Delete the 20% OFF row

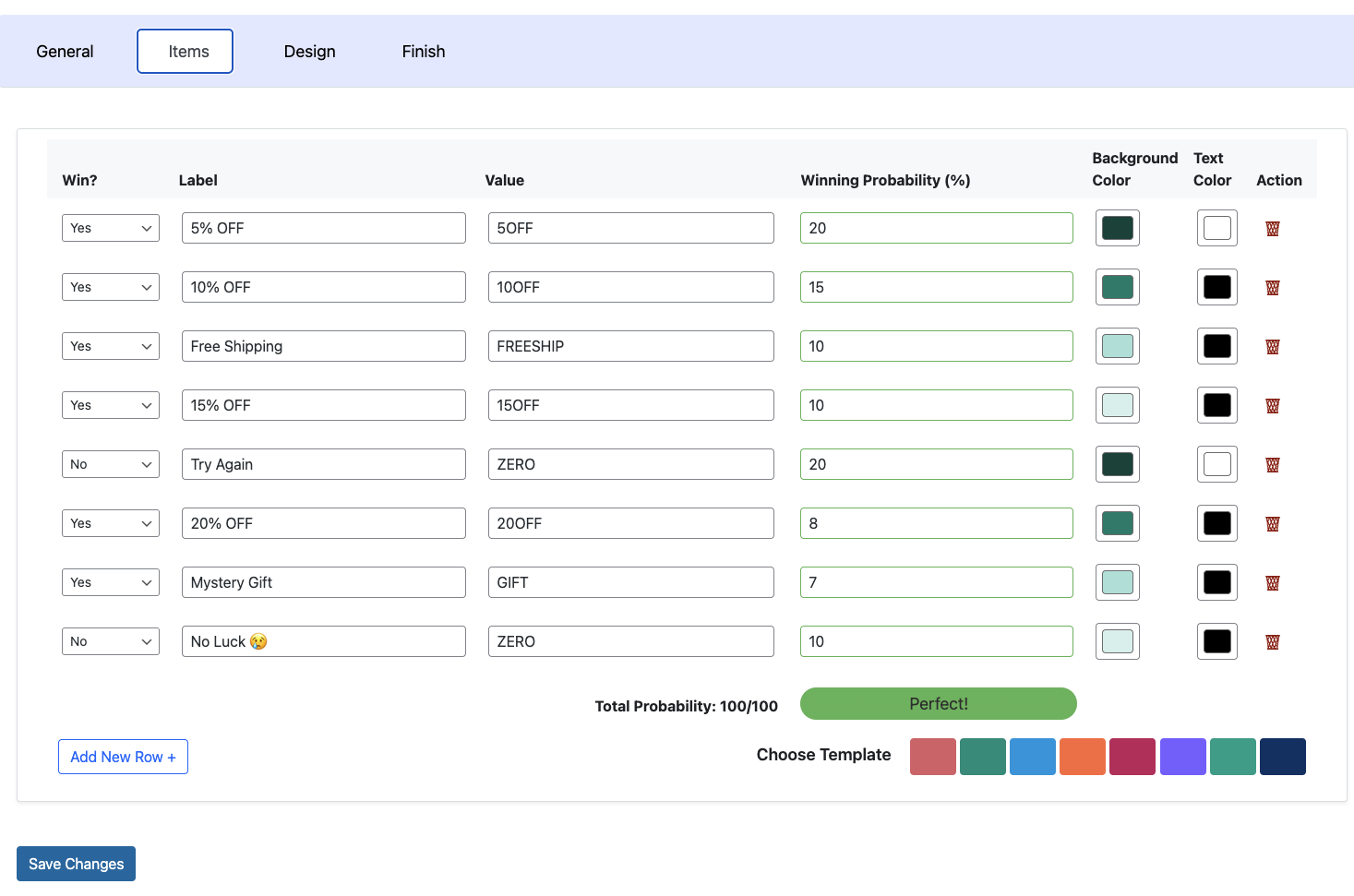click(x=1272, y=523)
